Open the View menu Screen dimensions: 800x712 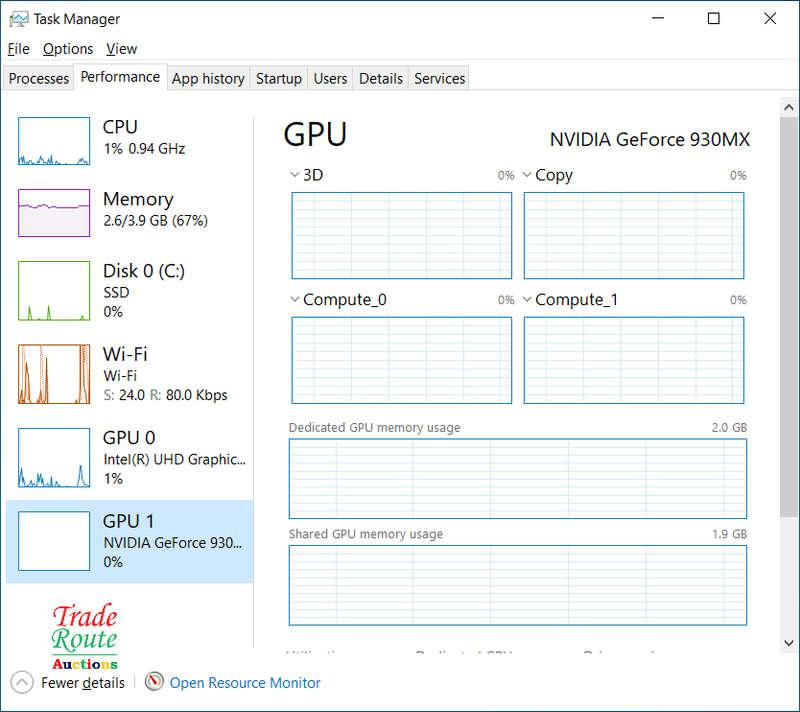point(121,49)
